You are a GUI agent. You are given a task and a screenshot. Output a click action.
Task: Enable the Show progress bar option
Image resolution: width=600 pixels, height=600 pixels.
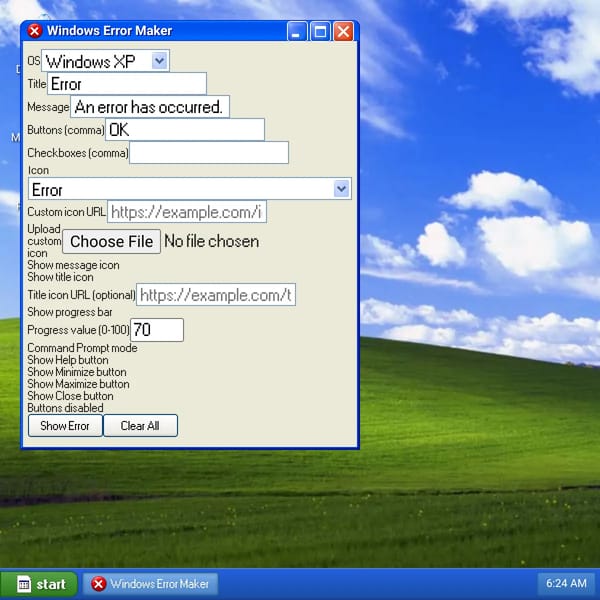click(70, 312)
